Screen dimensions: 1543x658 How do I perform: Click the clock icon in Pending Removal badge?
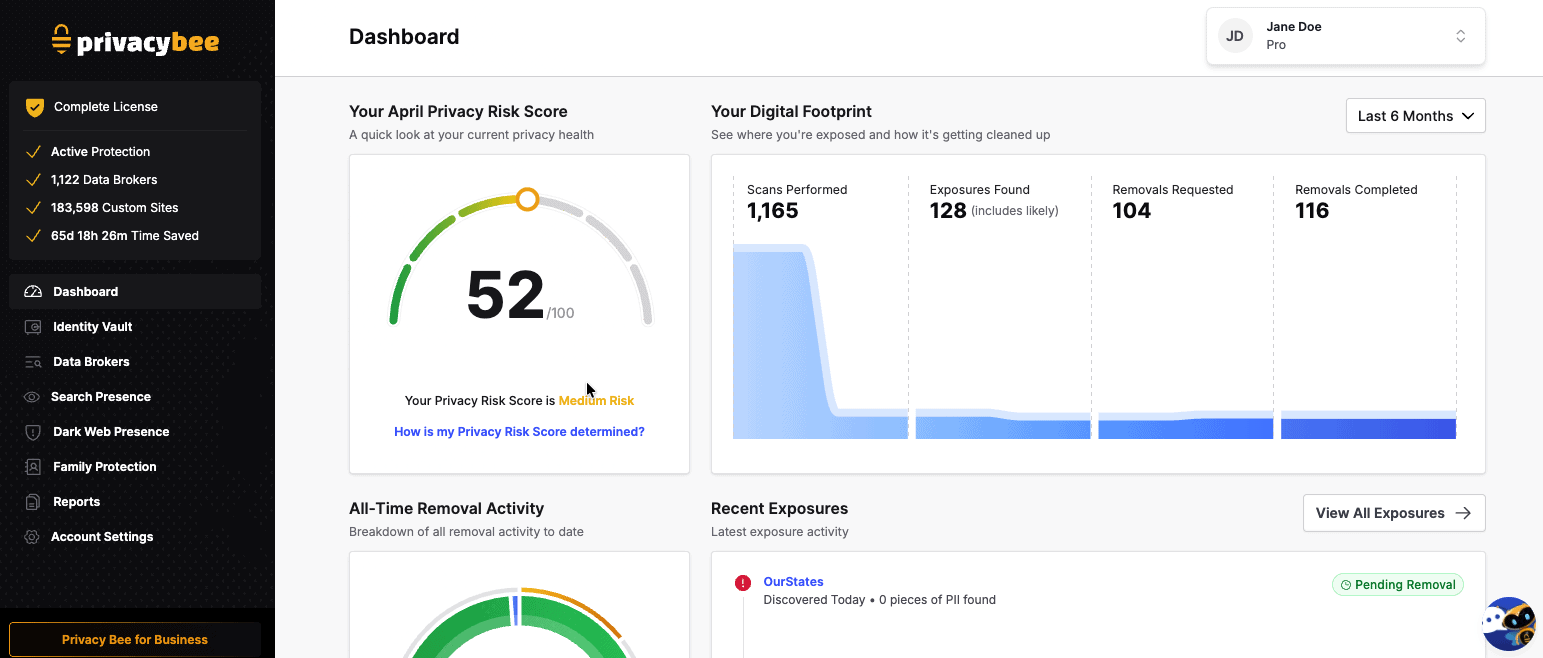pos(1346,585)
